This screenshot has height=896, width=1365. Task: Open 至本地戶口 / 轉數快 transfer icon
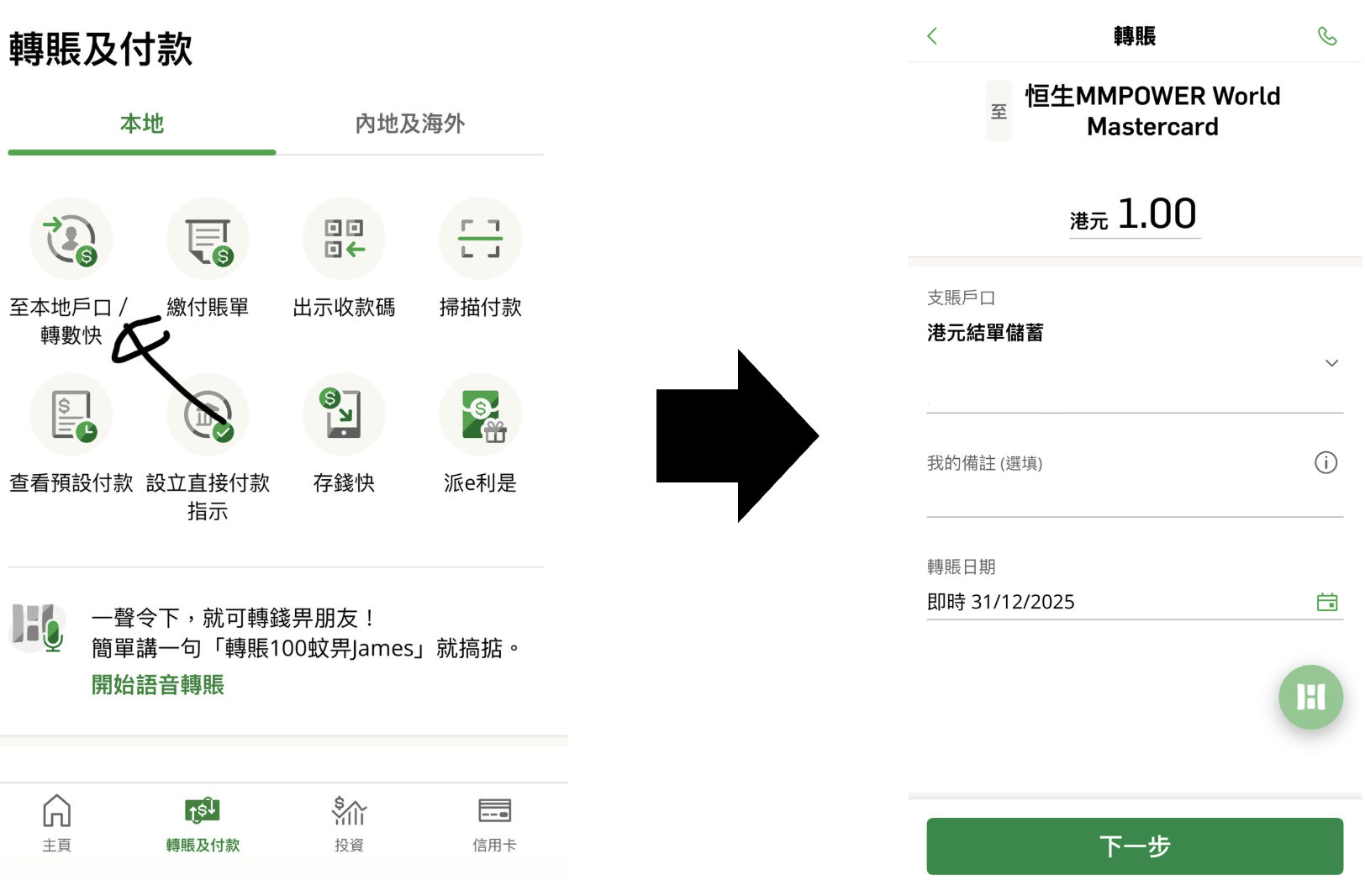pyautogui.click(x=71, y=239)
